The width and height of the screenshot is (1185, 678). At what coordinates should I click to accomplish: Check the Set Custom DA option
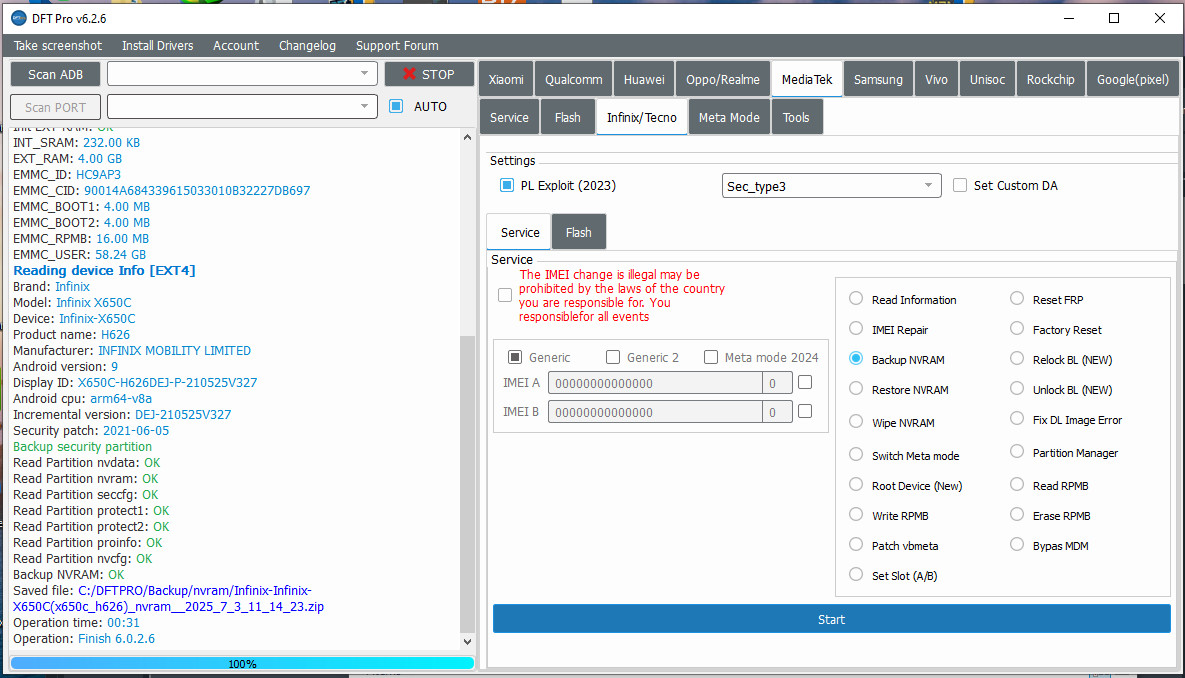coord(960,185)
